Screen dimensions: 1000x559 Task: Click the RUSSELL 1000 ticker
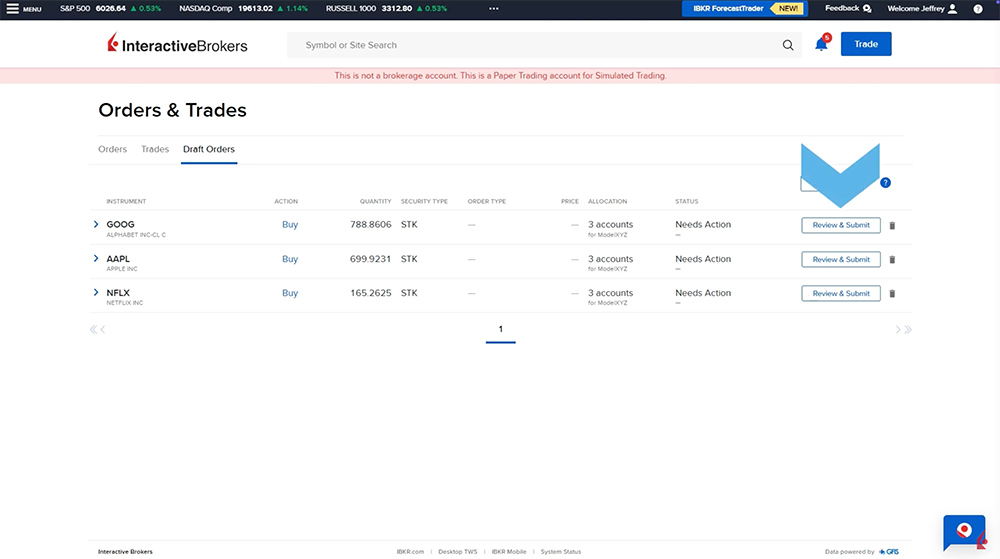pos(386,9)
